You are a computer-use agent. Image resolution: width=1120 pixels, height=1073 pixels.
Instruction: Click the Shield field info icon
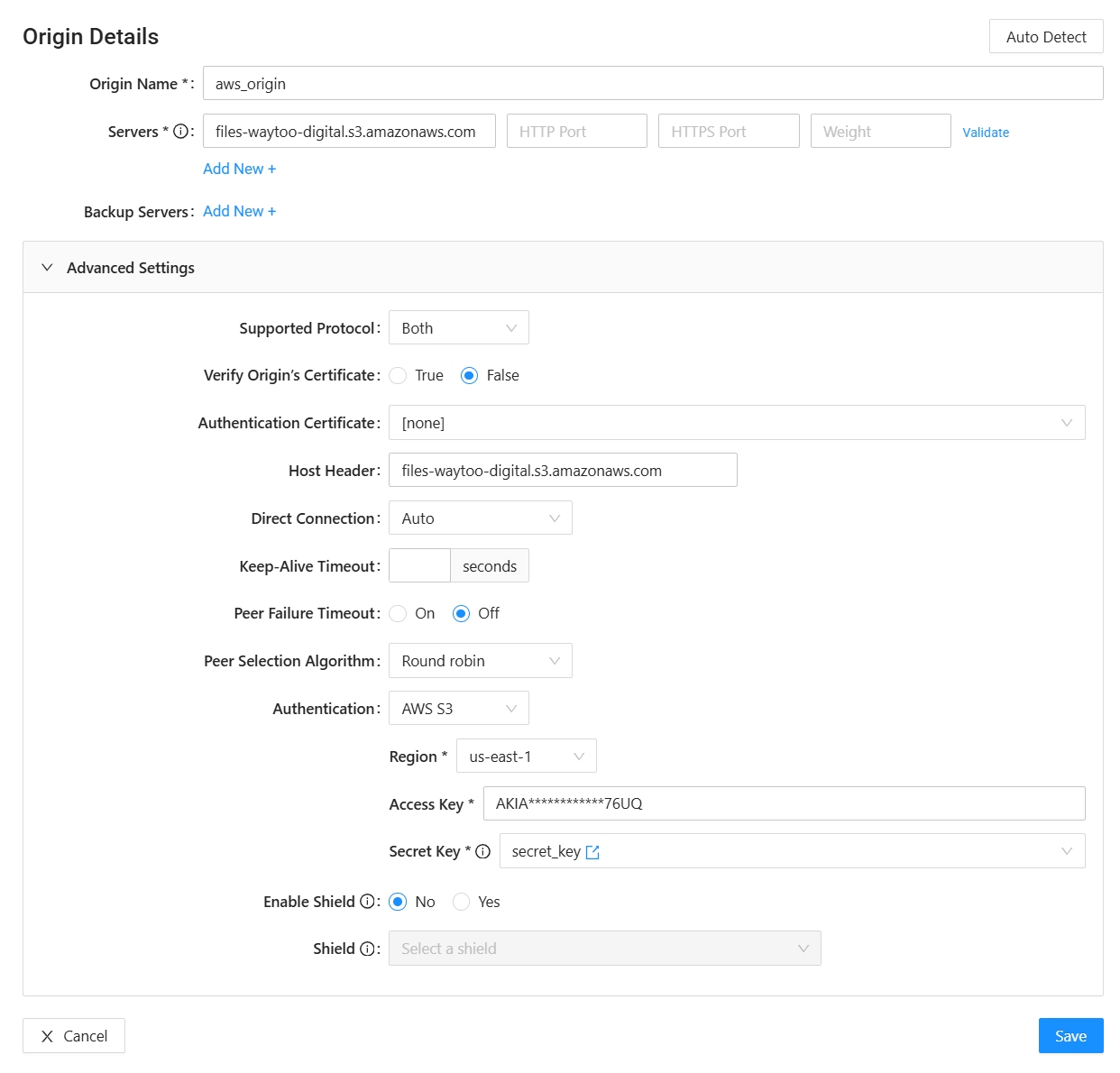[x=367, y=949]
